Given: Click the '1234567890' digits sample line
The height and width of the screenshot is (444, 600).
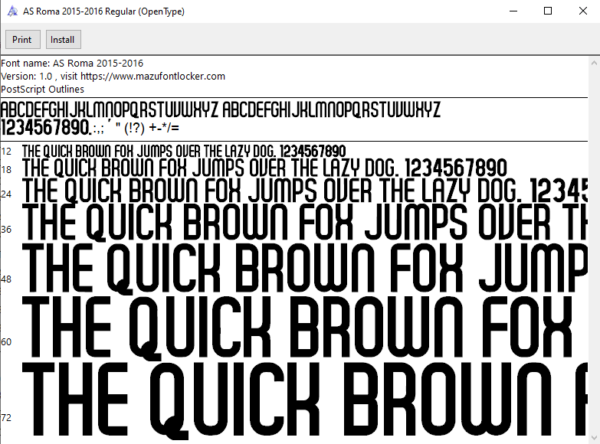Looking at the screenshot, I should pos(90,127).
